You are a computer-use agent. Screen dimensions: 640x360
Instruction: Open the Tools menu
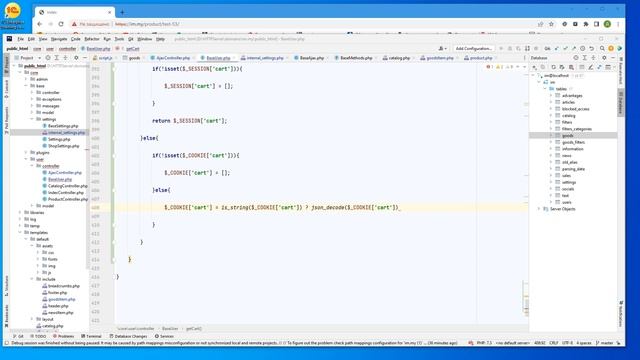119,39
